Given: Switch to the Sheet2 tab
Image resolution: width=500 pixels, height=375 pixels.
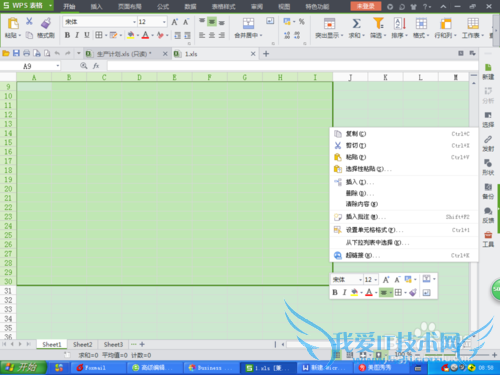Looking at the screenshot, I should [x=82, y=344].
